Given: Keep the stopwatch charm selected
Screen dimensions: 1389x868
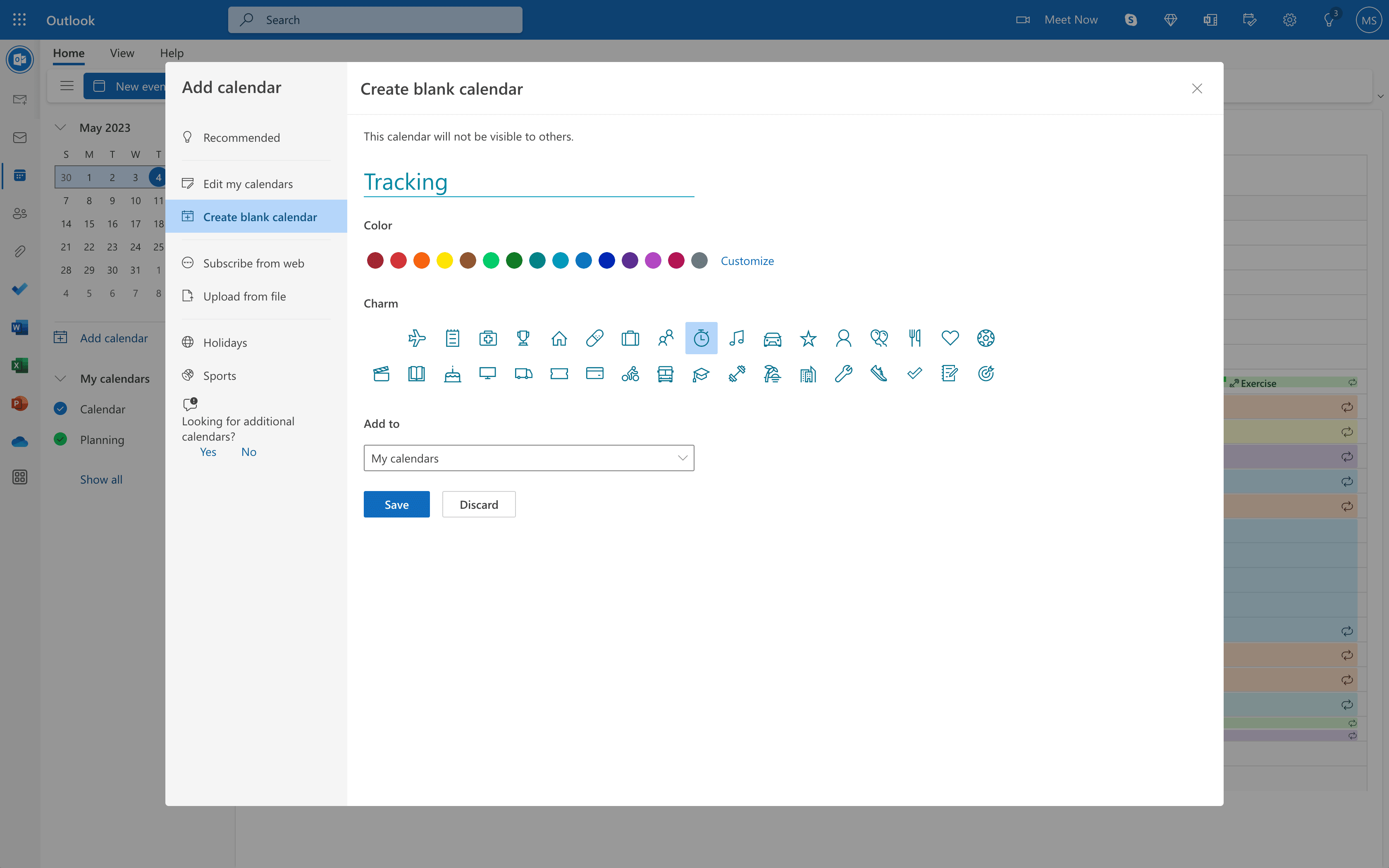Looking at the screenshot, I should pos(702,338).
